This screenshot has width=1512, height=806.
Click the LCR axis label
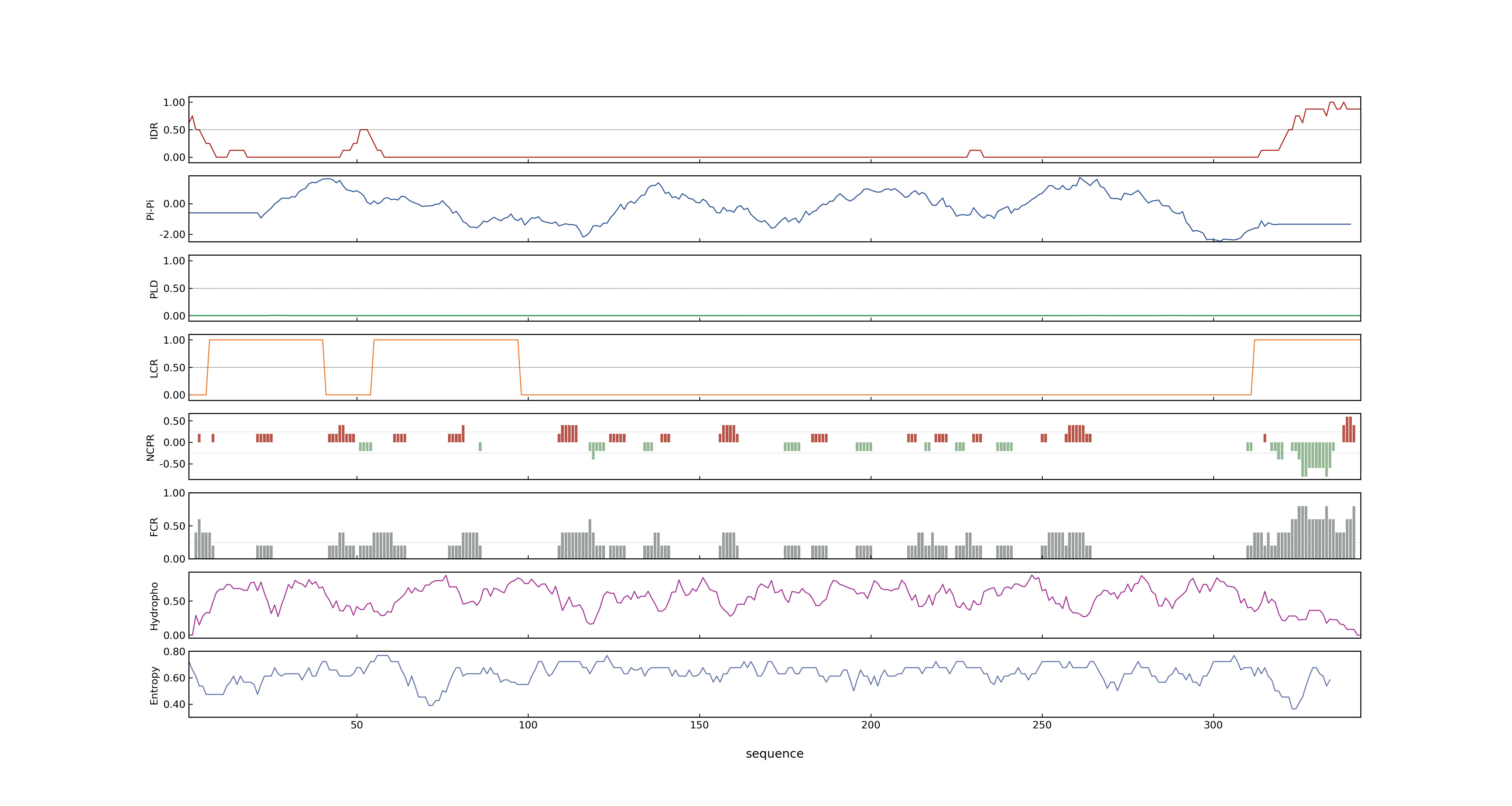click(154, 368)
